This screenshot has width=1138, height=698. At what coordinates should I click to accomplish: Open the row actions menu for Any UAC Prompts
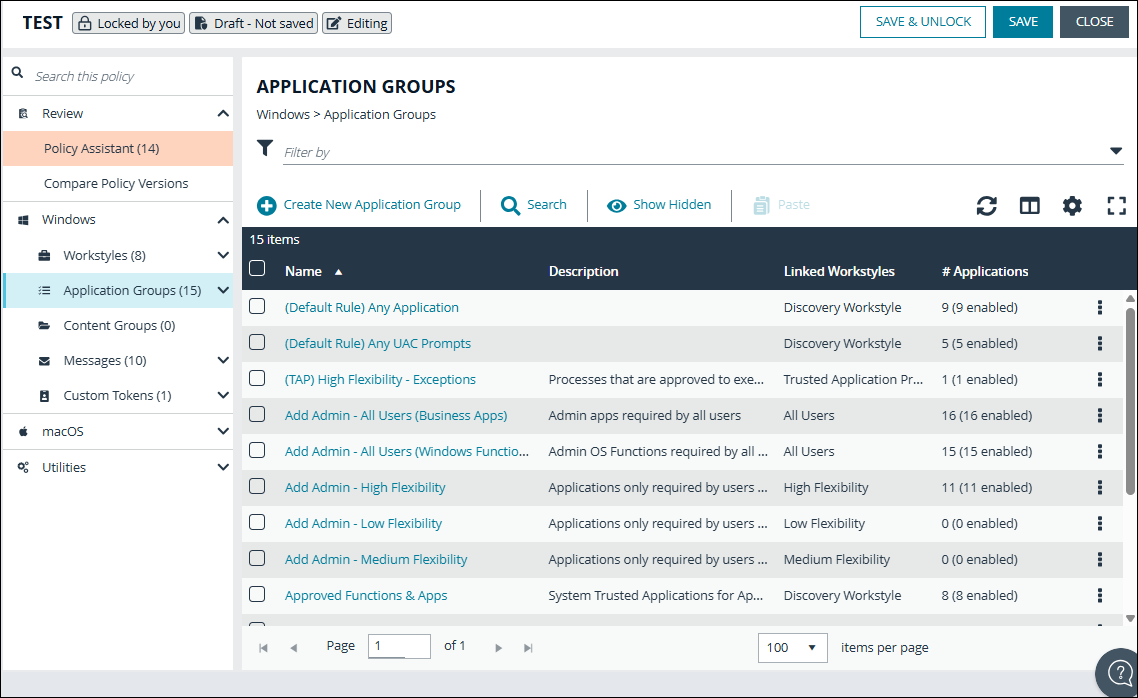click(x=1099, y=343)
